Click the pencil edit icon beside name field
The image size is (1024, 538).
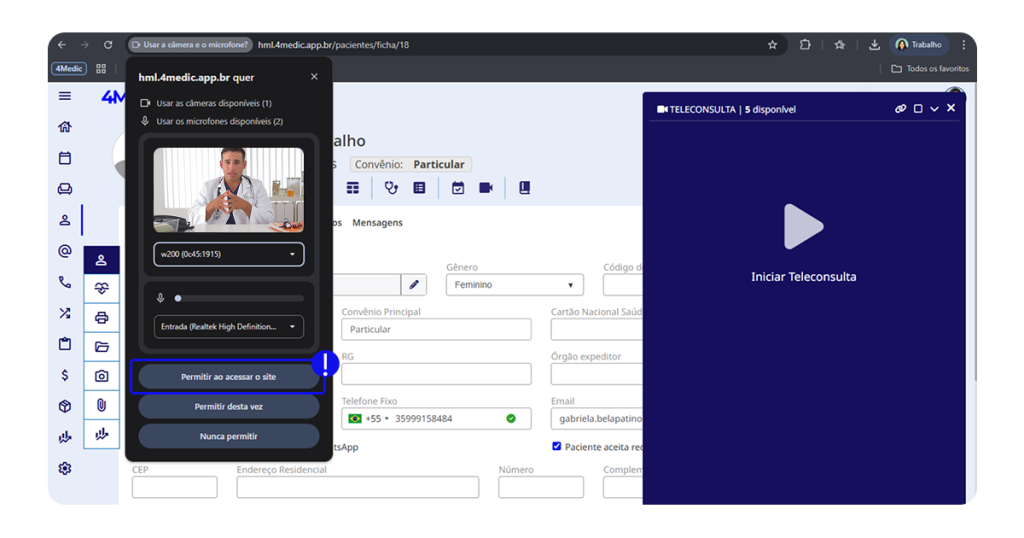click(x=414, y=285)
